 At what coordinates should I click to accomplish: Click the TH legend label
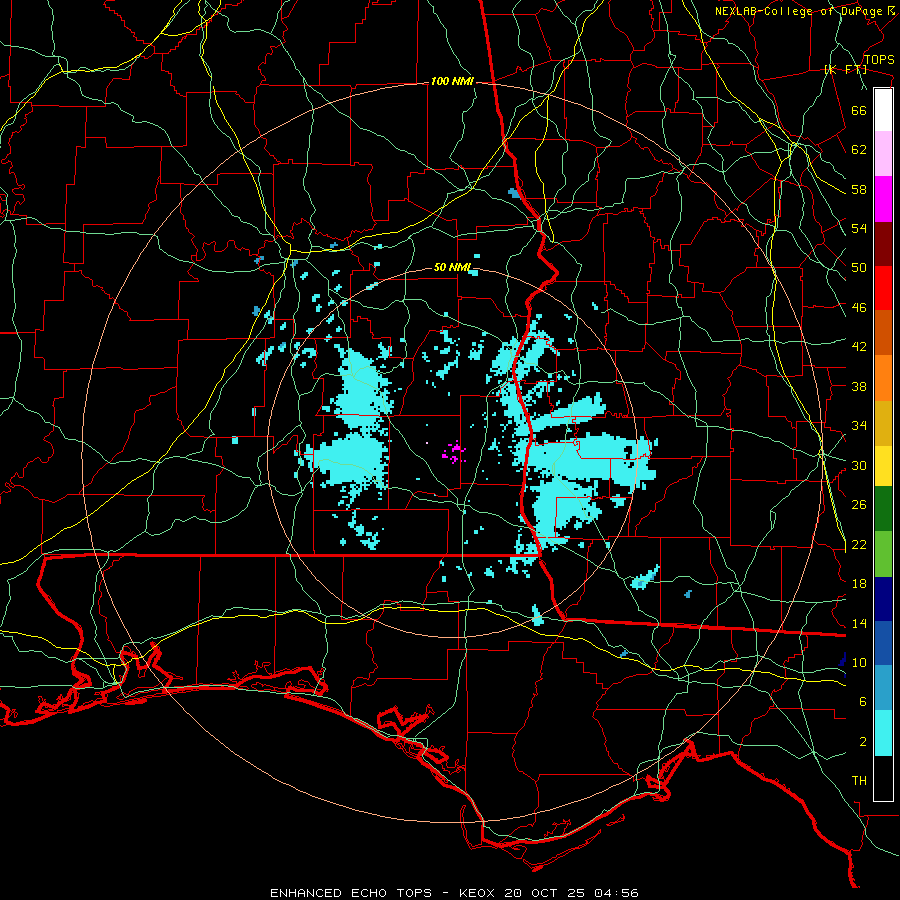859,781
